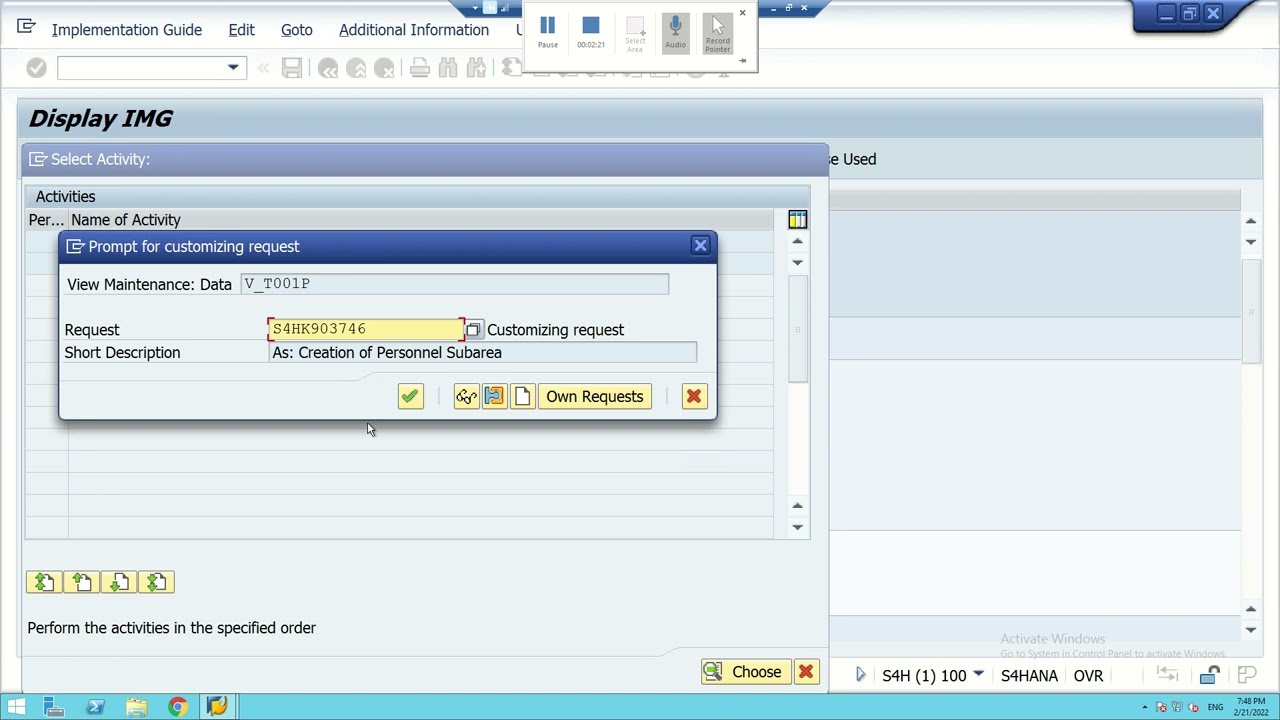The height and width of the screenshot is (720, 1280).
Task: Click the third green page-down arrow icon
Action: (119, 582)
